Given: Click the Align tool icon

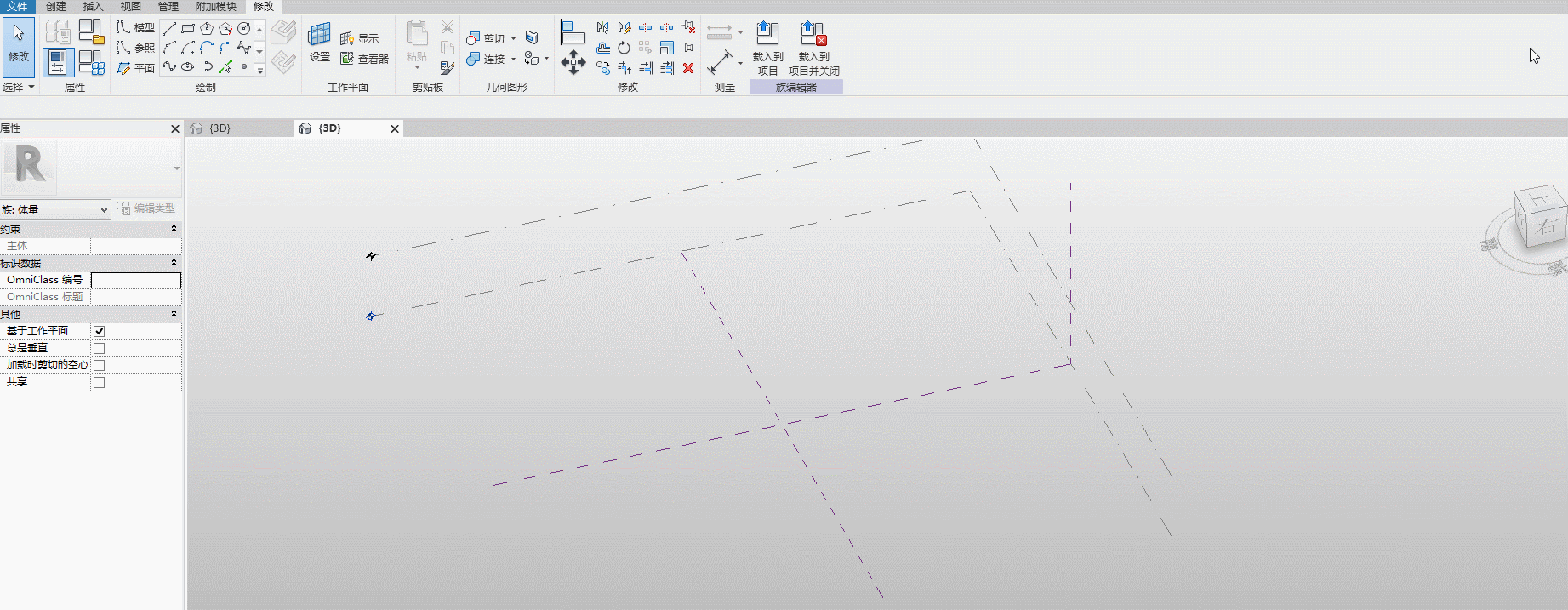Looking at the screenshot, I should pos(573,32).
